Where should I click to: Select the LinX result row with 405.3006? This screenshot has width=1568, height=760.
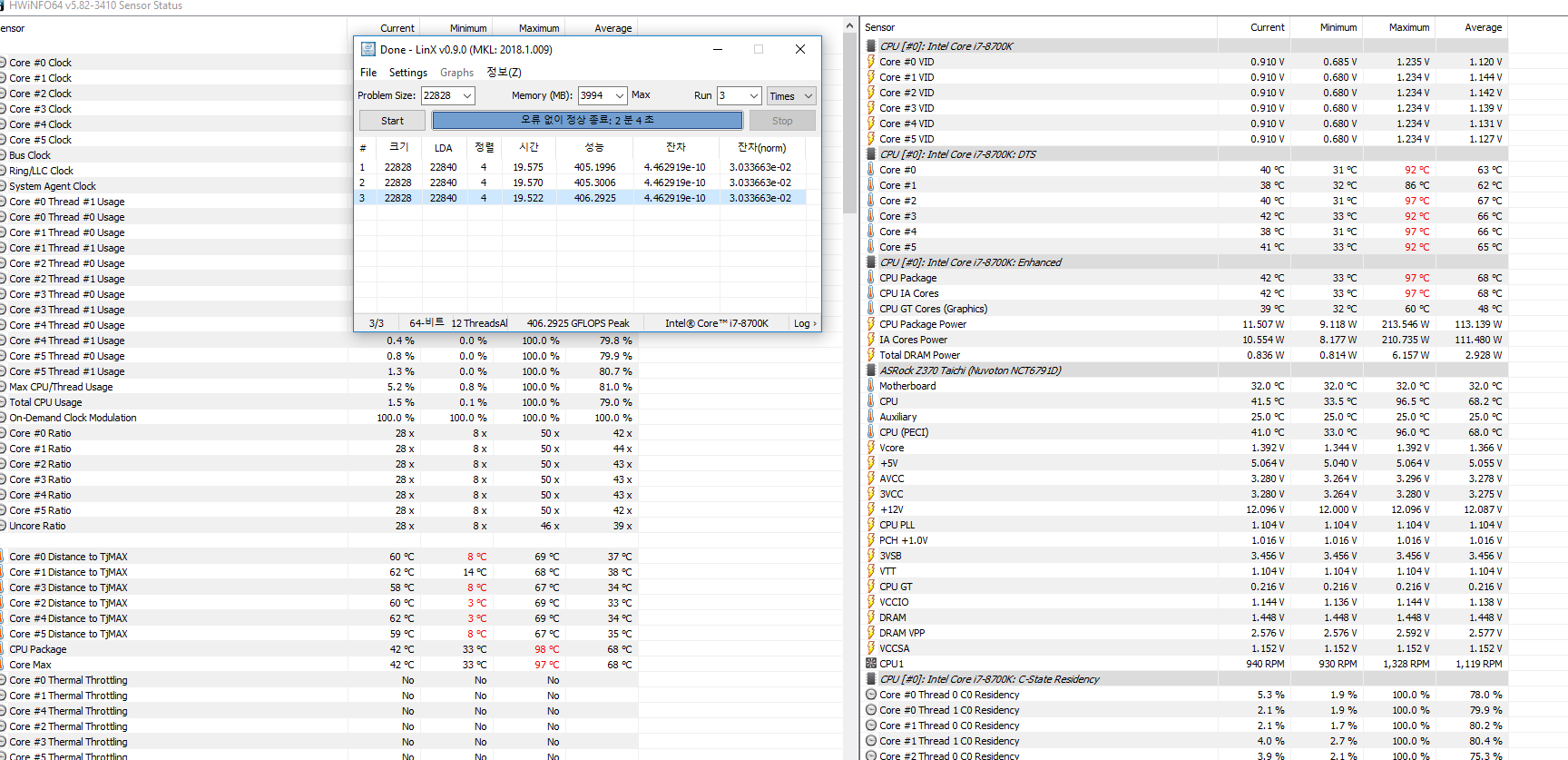pos(581,183)
